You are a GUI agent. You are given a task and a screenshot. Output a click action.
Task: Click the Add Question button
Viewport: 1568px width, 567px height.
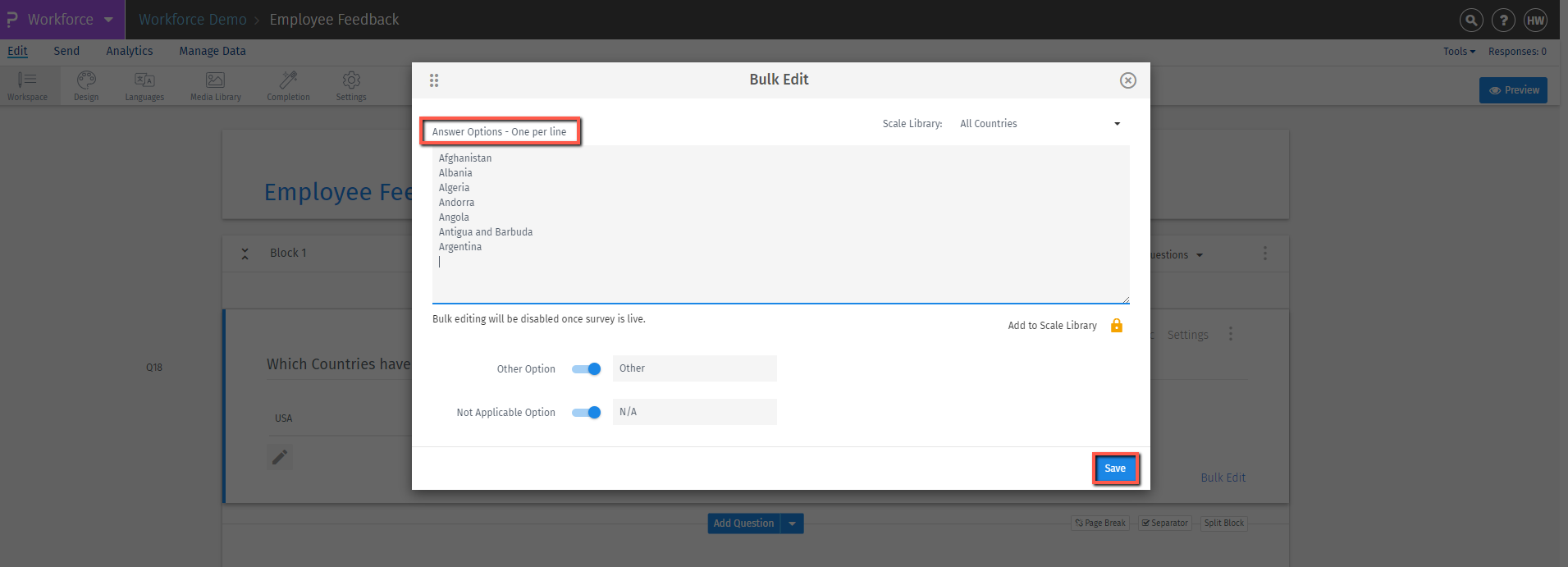coord(743,524)
